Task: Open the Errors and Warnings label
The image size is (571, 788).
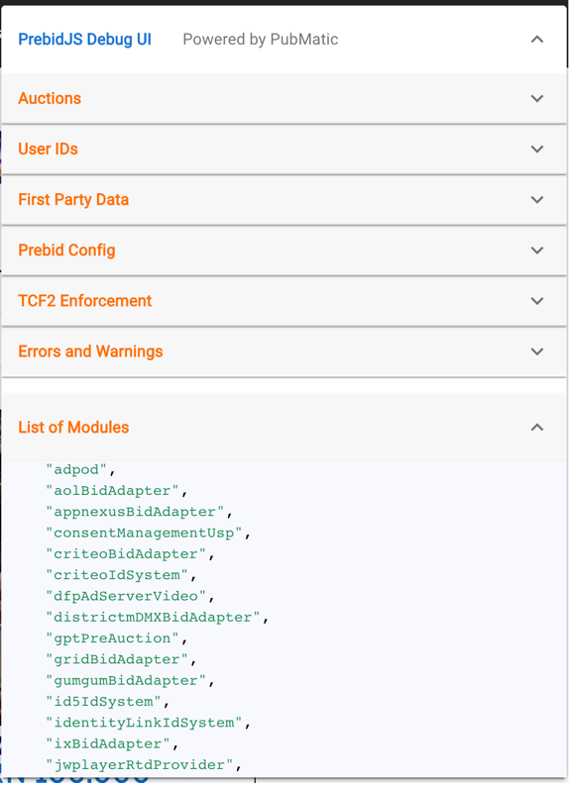Action: click(90, 351)
